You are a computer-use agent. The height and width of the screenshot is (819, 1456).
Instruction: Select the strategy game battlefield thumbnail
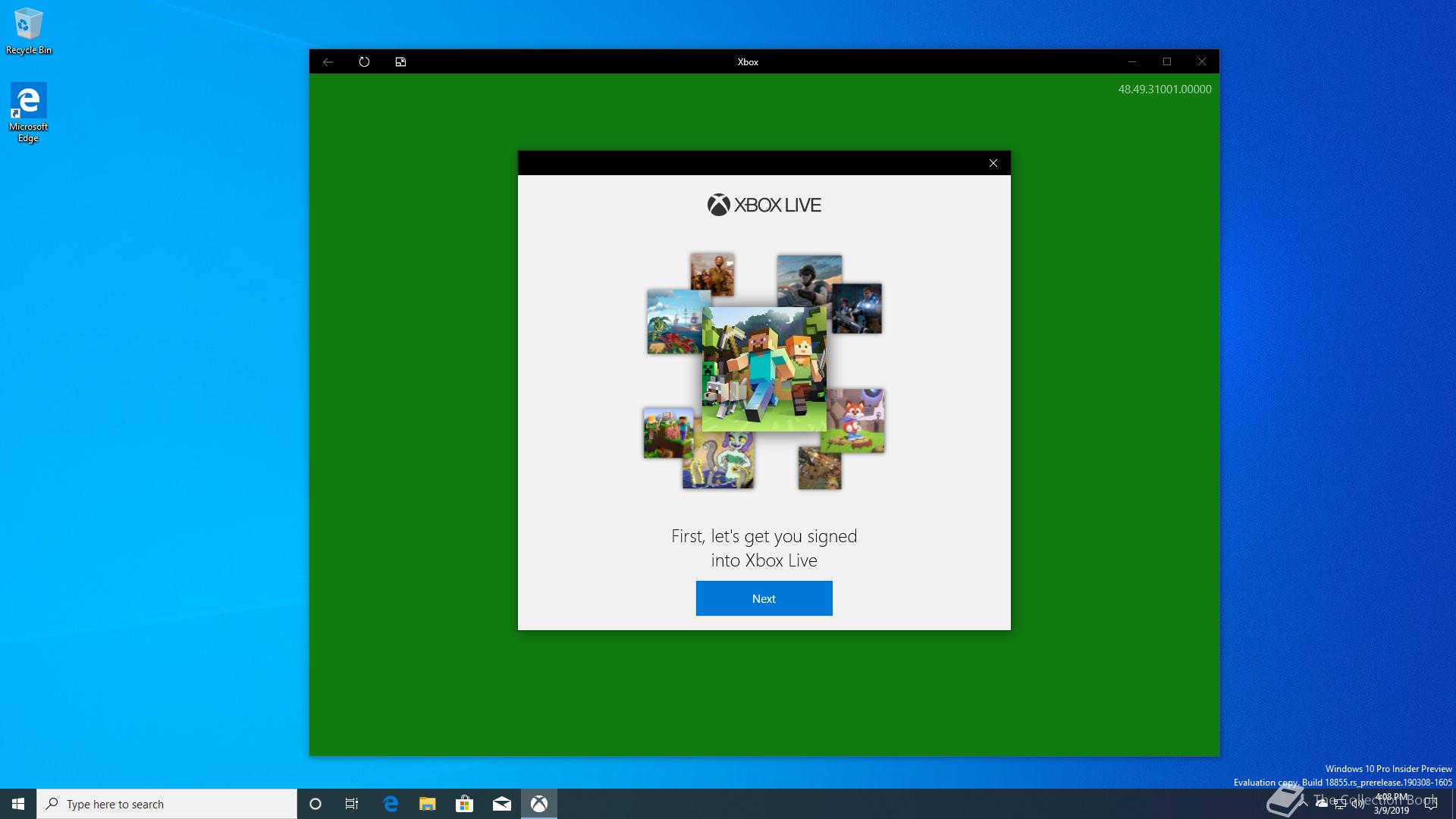820,468
